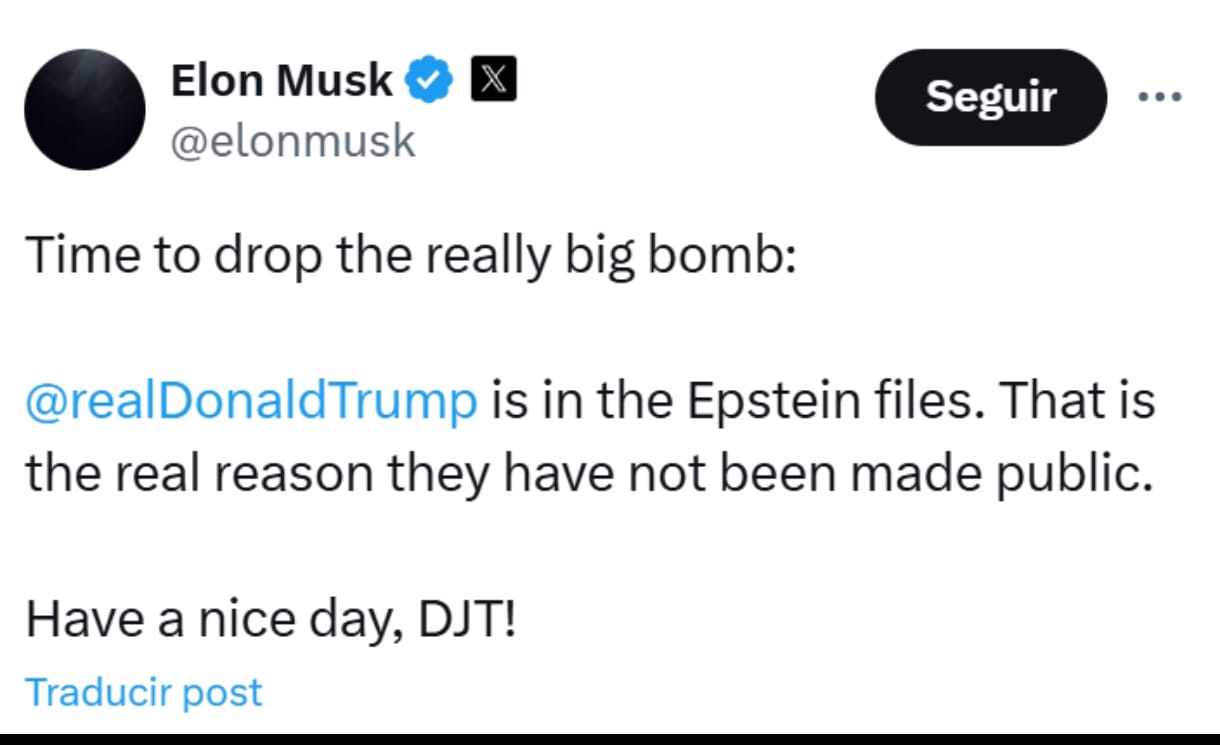Click the X affiliation badge beside name
Viewport: 1220px width, 745px height.
click(x=494, y=80)
